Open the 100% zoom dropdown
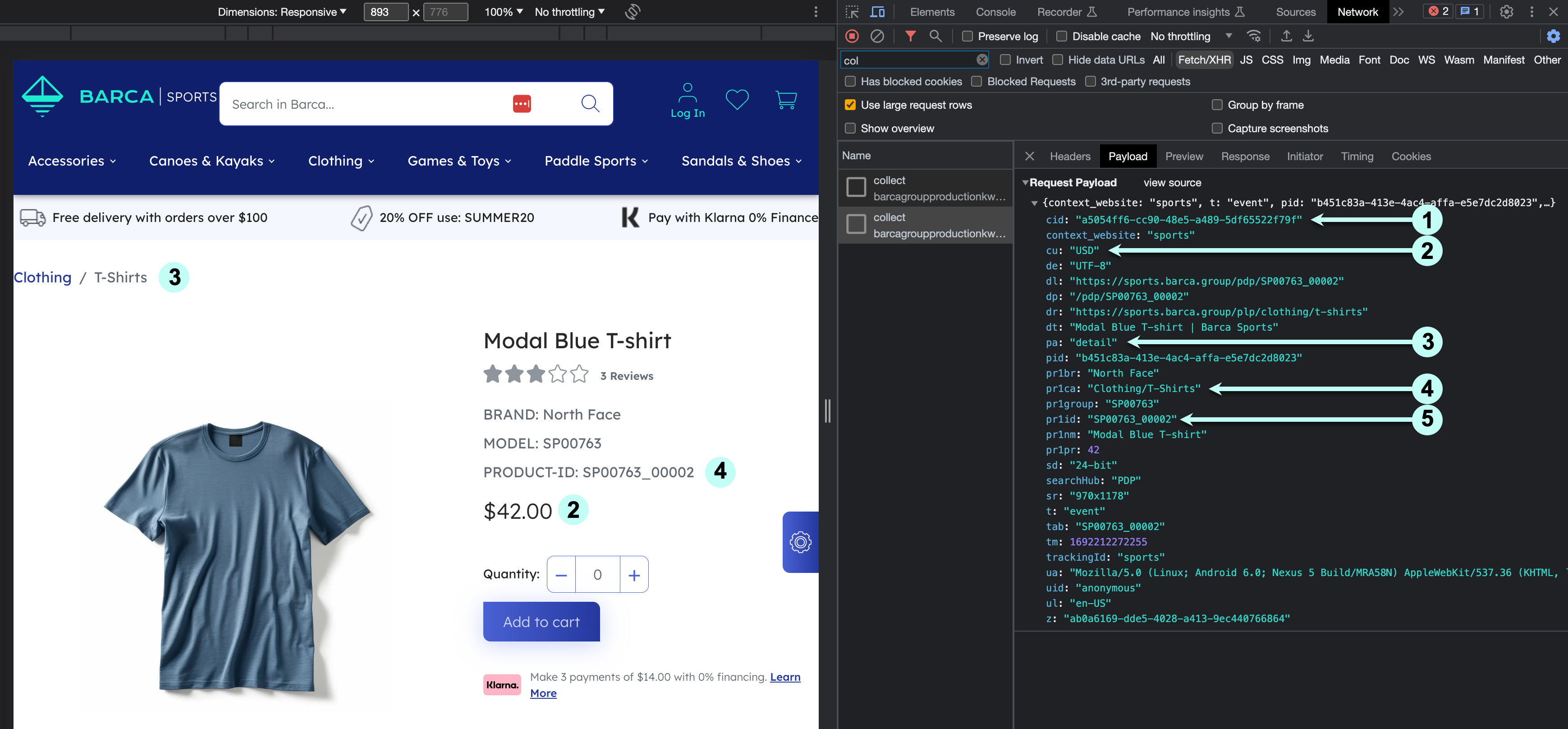Viewport: 1568px width, 729px height. [x=504, y=12]
